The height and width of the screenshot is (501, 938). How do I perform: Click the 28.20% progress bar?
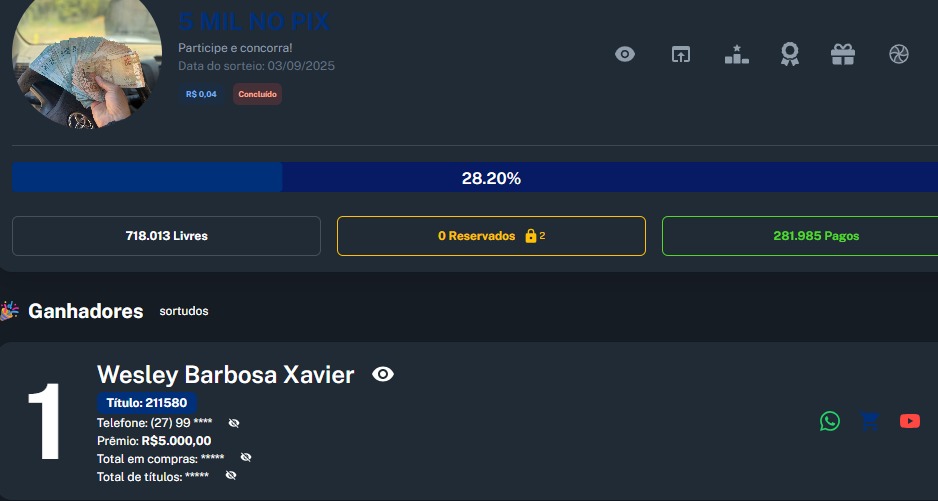pos(490,178)
